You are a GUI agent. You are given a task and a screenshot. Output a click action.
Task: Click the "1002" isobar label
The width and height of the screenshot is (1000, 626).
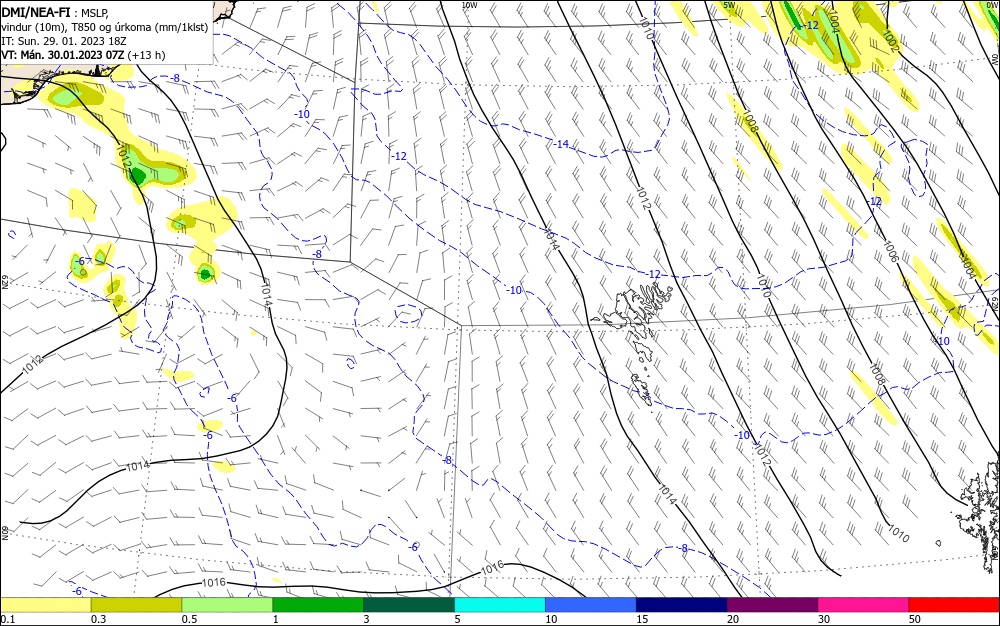(890, 40)
